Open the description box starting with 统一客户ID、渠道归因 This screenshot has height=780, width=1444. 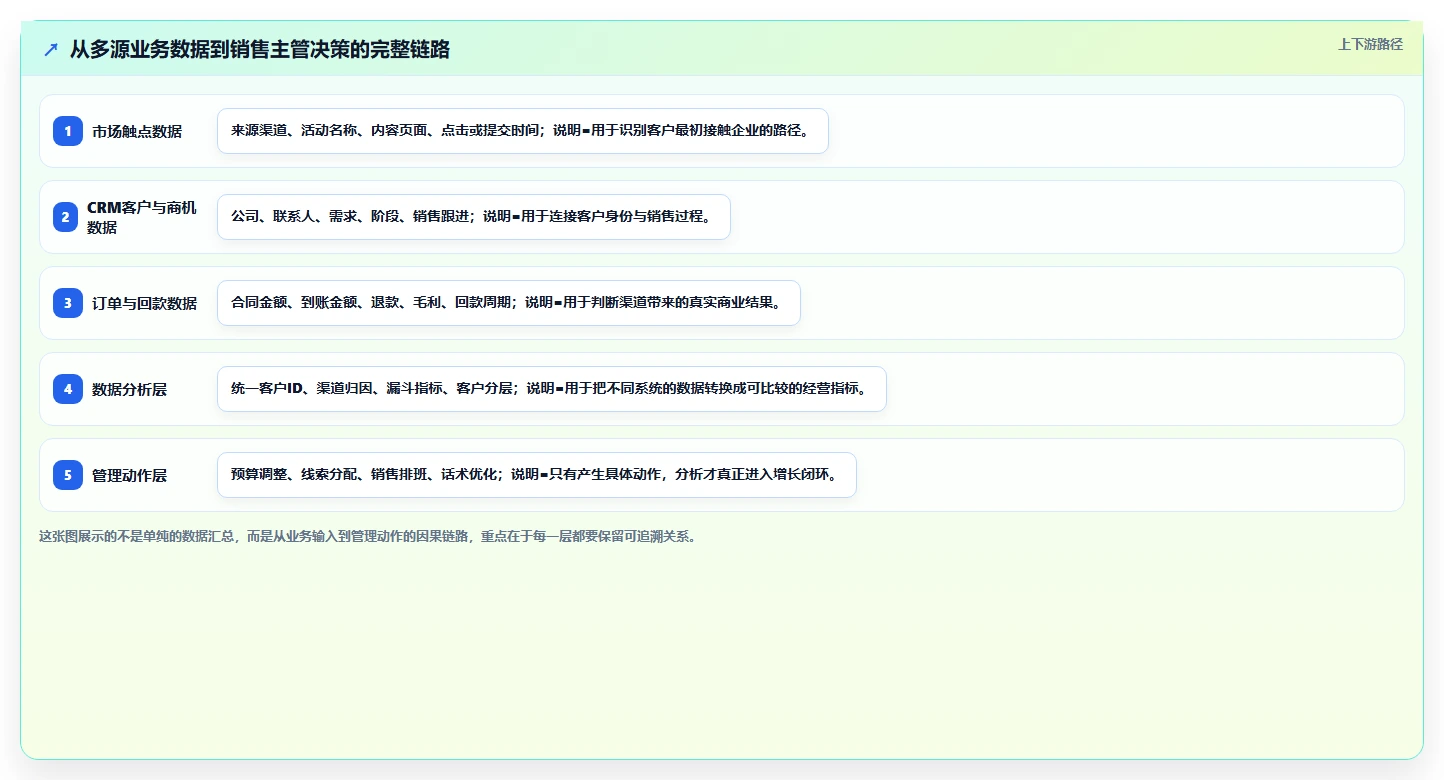pyautogui.click(x=552, y=389)
